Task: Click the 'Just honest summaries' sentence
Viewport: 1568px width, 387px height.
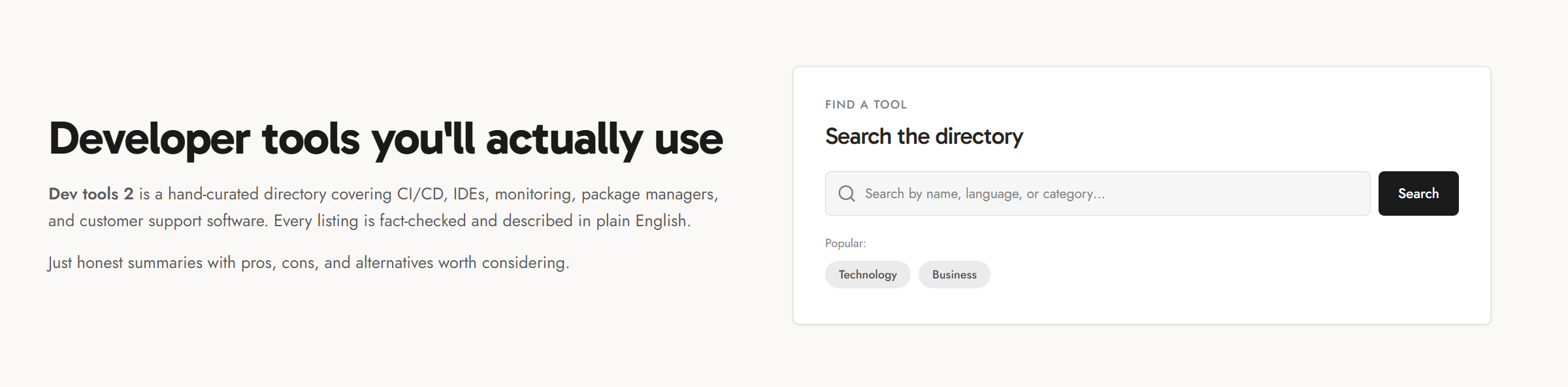Action: pos(308,263)
